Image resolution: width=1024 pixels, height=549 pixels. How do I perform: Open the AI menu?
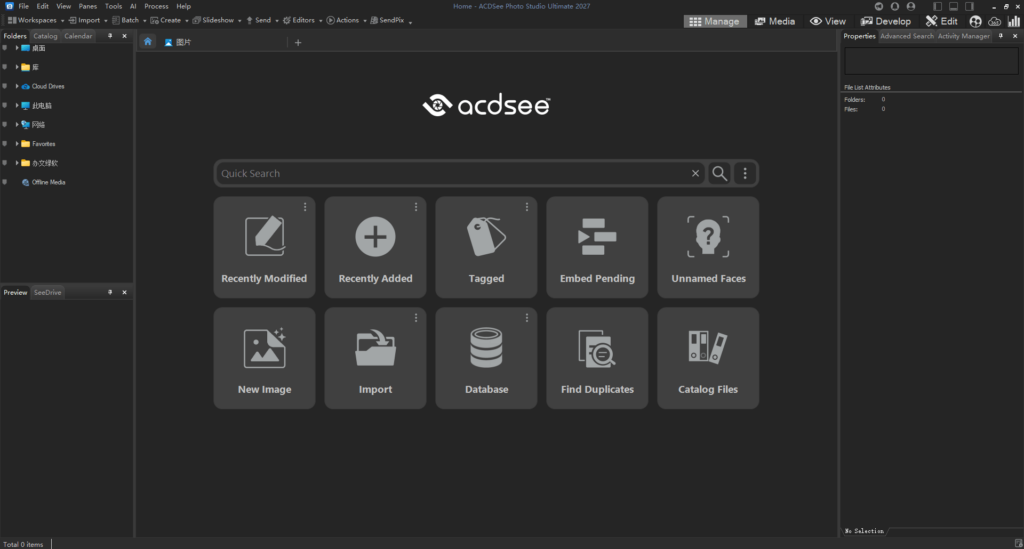(x=133, y=6)
